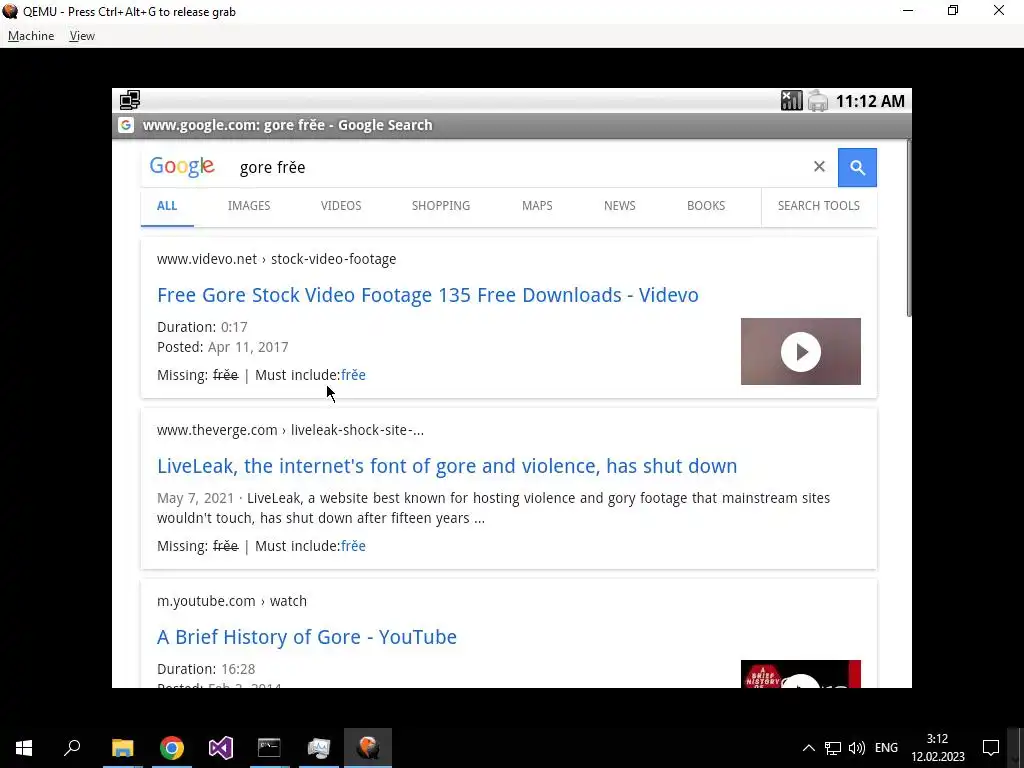This screenshot has height=768, width=1024.
Task: Switch to the IMAGES tab
Action: coord(249,206)
